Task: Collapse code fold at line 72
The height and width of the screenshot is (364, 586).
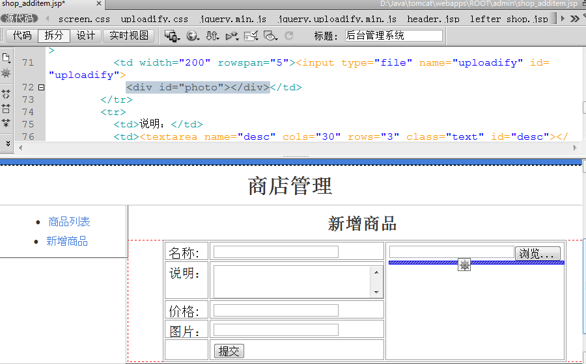Action: 41,87
